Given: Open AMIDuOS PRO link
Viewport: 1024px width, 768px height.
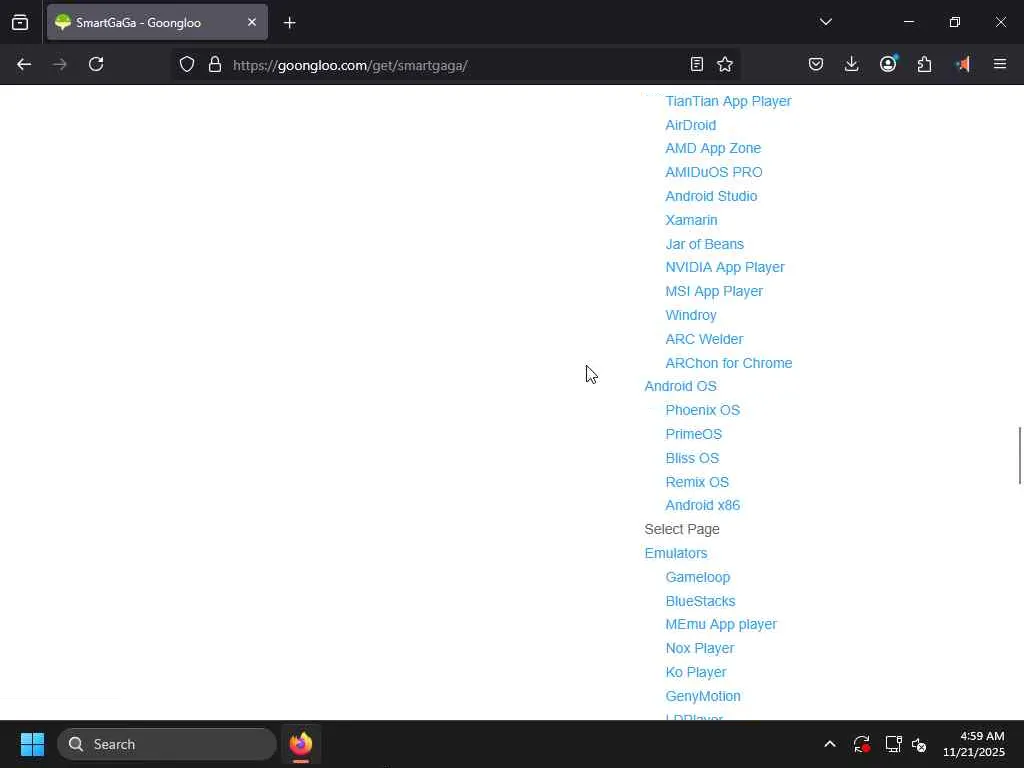Looking at the screenshot, I should click(714, 172).
